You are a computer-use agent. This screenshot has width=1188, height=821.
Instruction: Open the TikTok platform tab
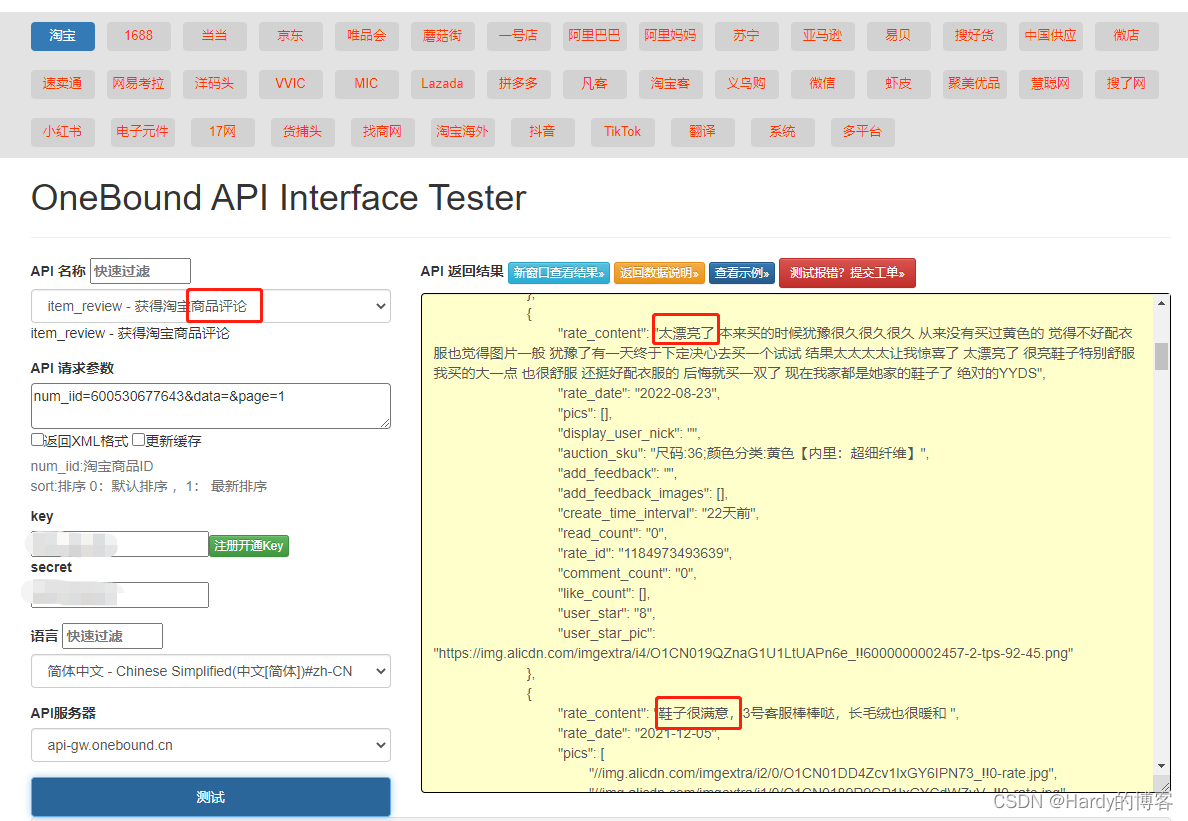pos(623,132)
